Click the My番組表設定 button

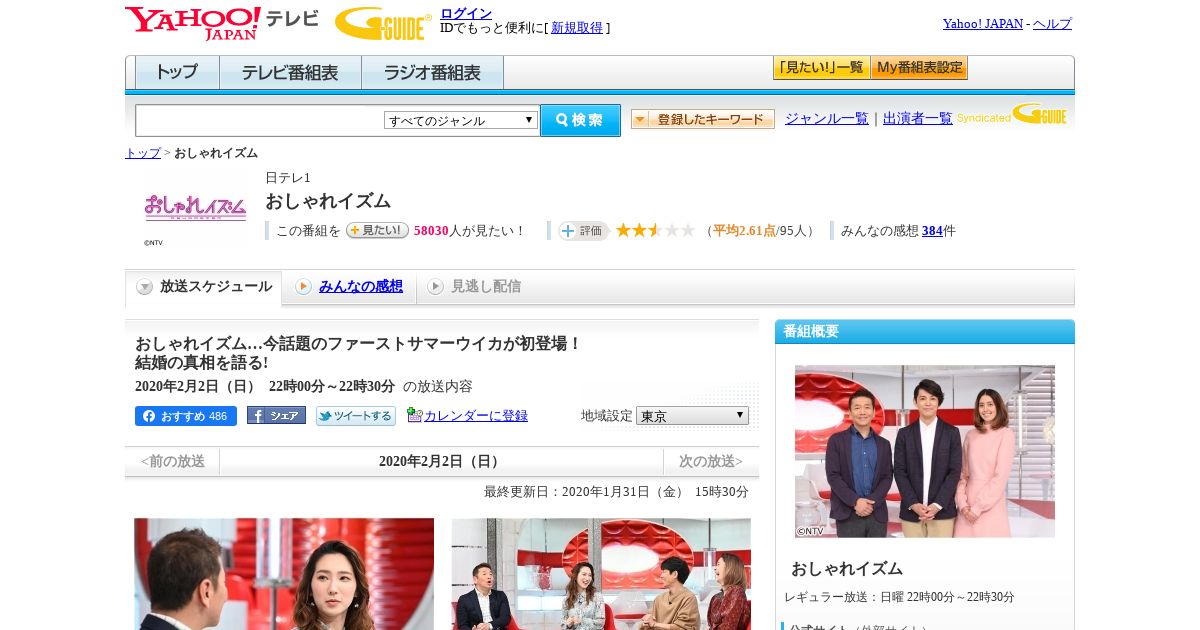point(919,68)
